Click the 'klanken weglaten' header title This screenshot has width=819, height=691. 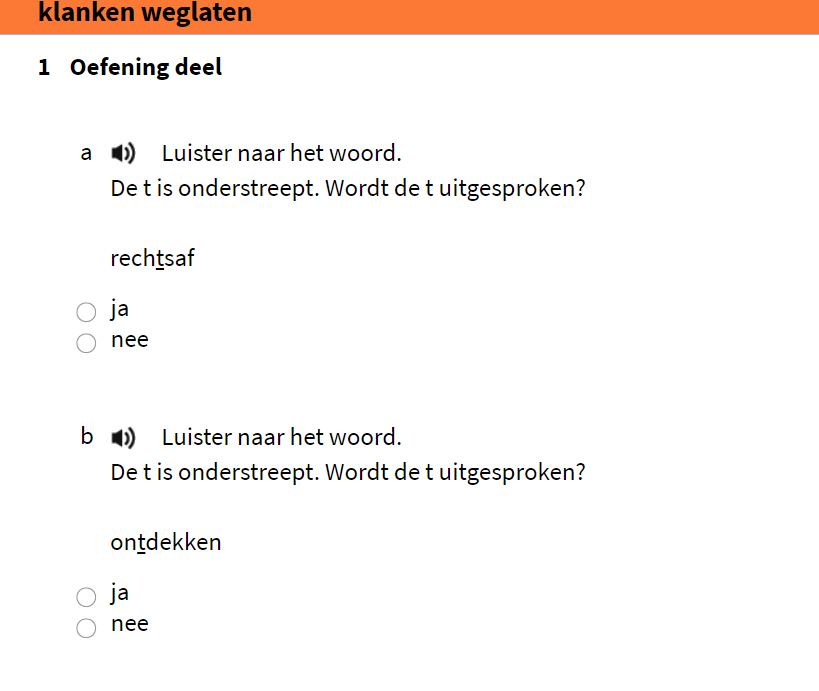[145, 13]
